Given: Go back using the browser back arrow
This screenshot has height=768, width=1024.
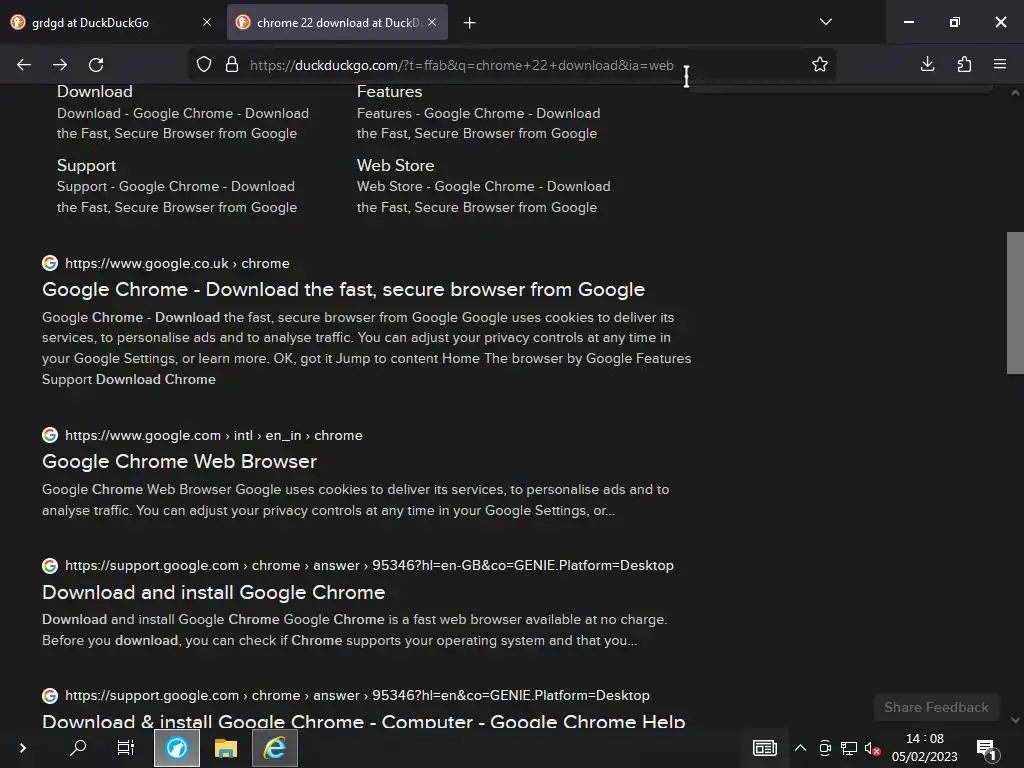Looking at the screenshot, I should click(x=24, y=65).
